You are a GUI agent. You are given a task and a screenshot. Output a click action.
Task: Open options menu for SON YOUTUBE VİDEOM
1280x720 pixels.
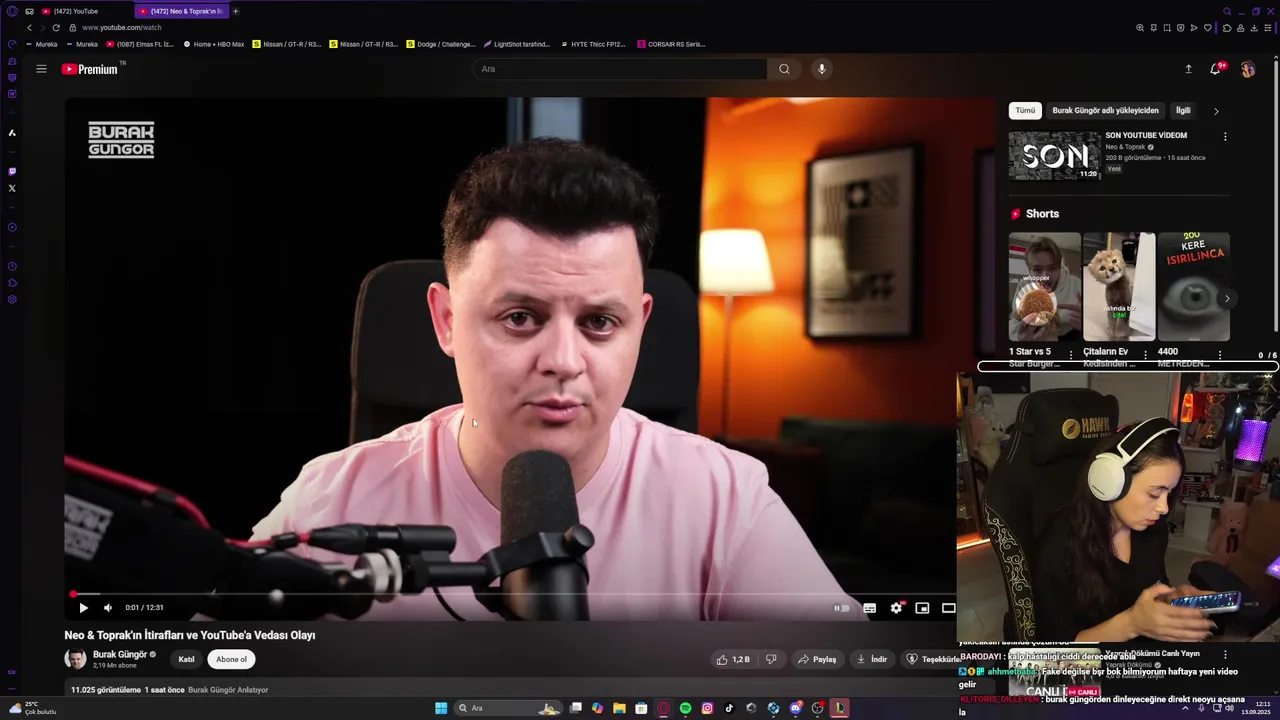[1225, 136]
